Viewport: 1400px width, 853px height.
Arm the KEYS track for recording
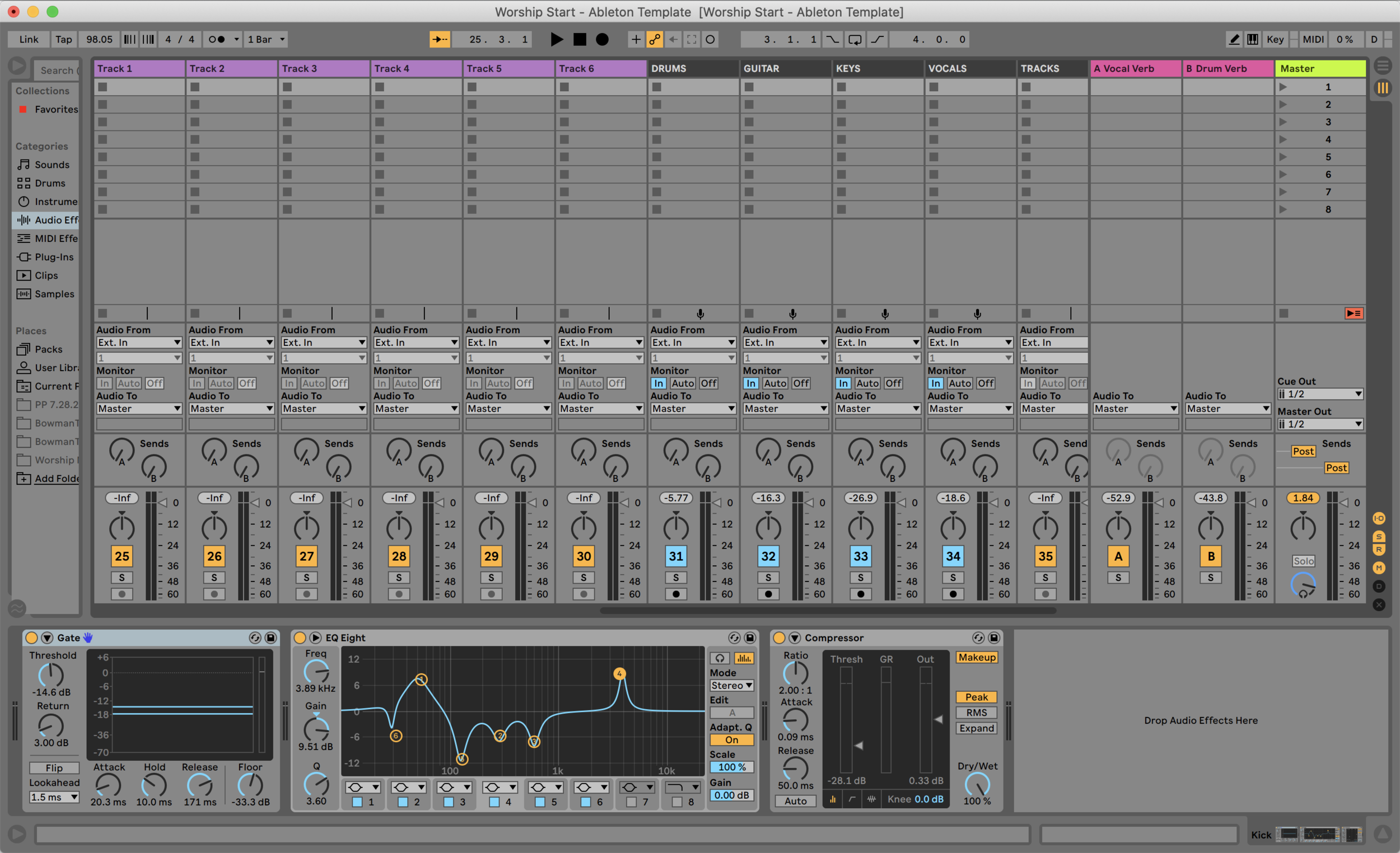coord(861,594)
